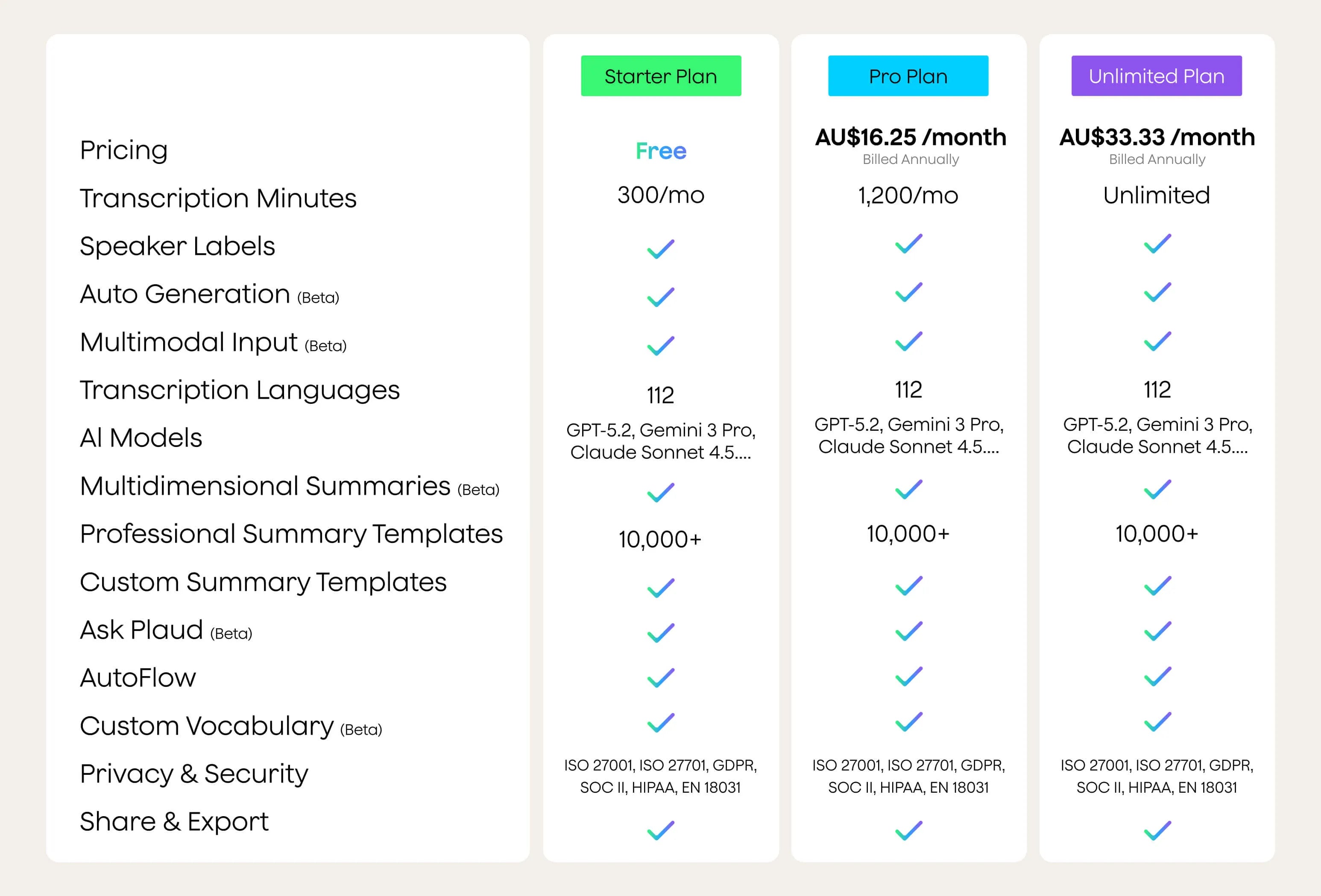
Task: Select the Pro Plan blue button
Action: coord(908,76)
